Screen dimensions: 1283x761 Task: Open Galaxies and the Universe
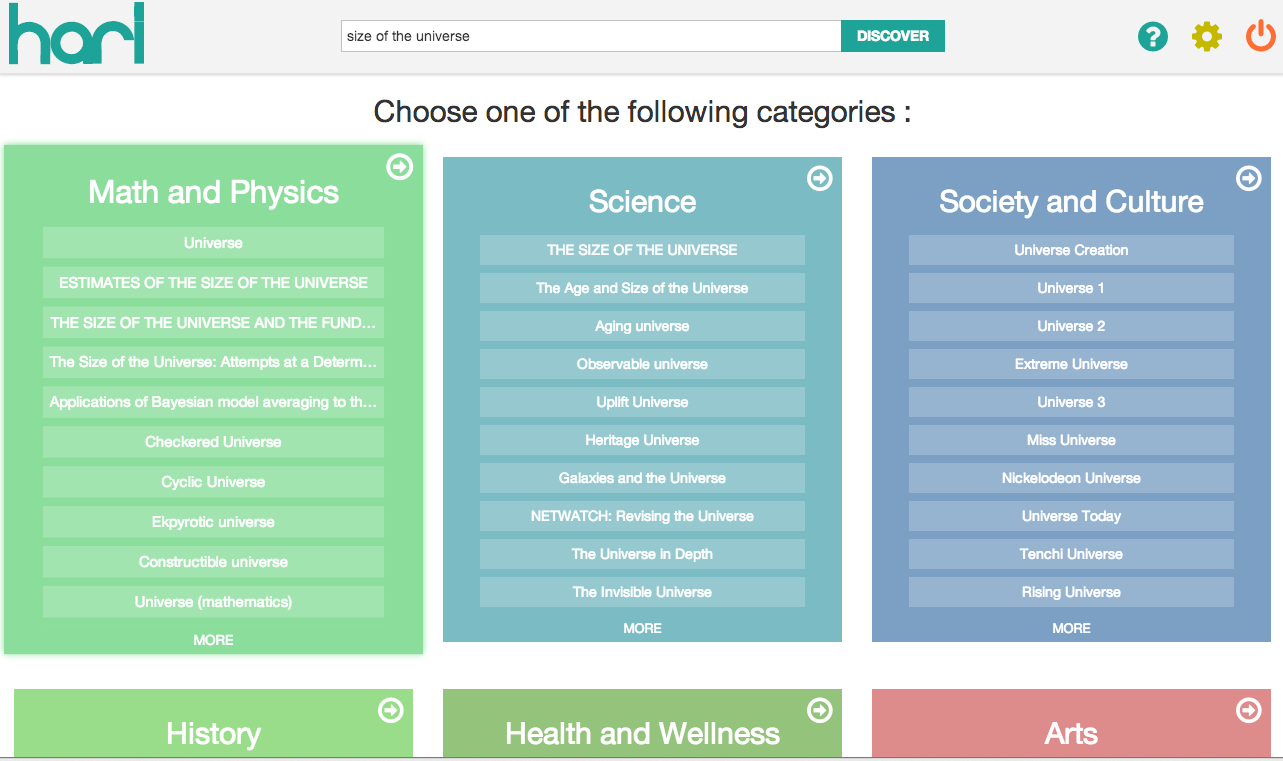pyautogui.click(x=642, y=478)
